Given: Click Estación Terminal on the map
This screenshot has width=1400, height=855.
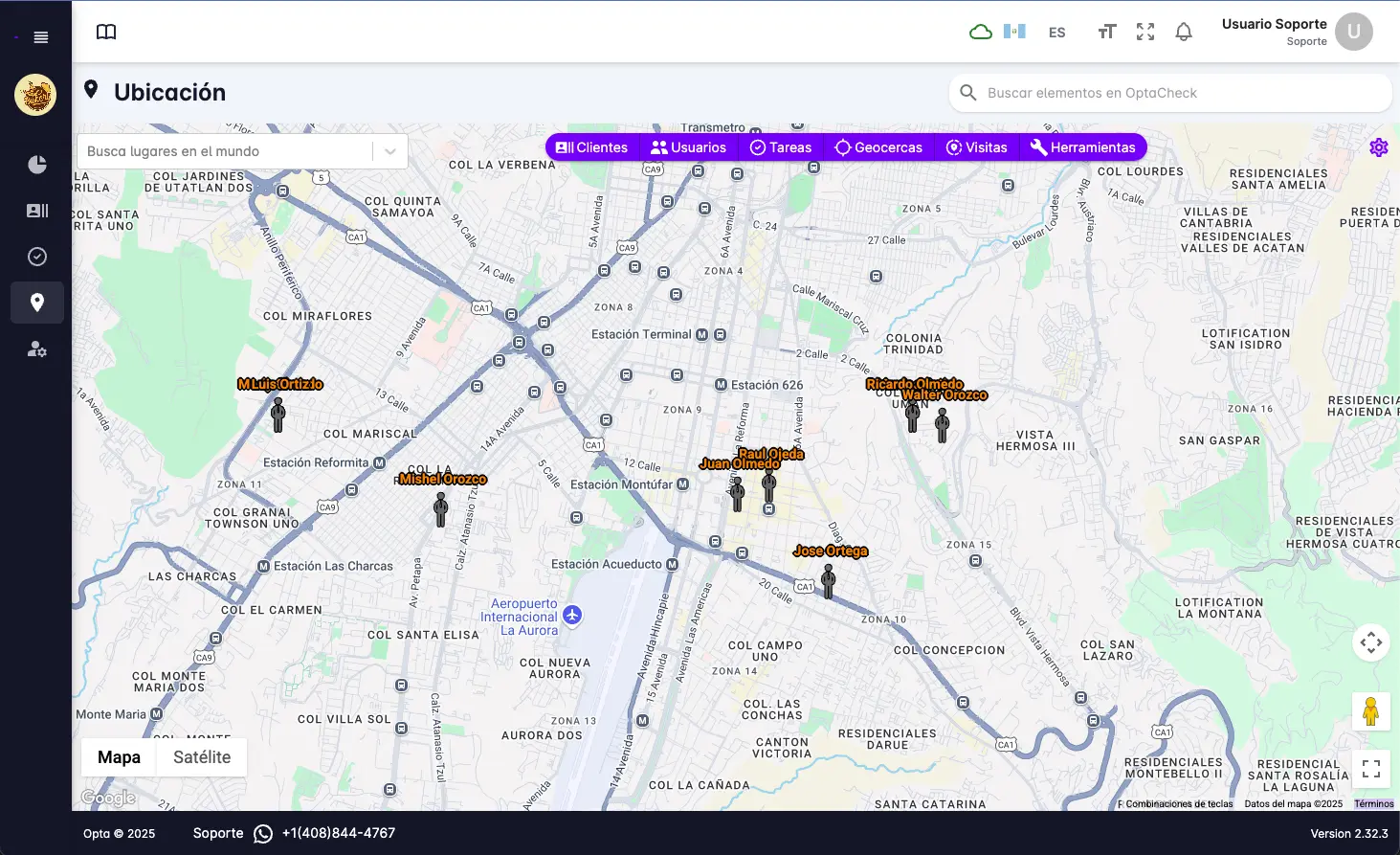Looking at the screenshot, I should coord(641,334).
